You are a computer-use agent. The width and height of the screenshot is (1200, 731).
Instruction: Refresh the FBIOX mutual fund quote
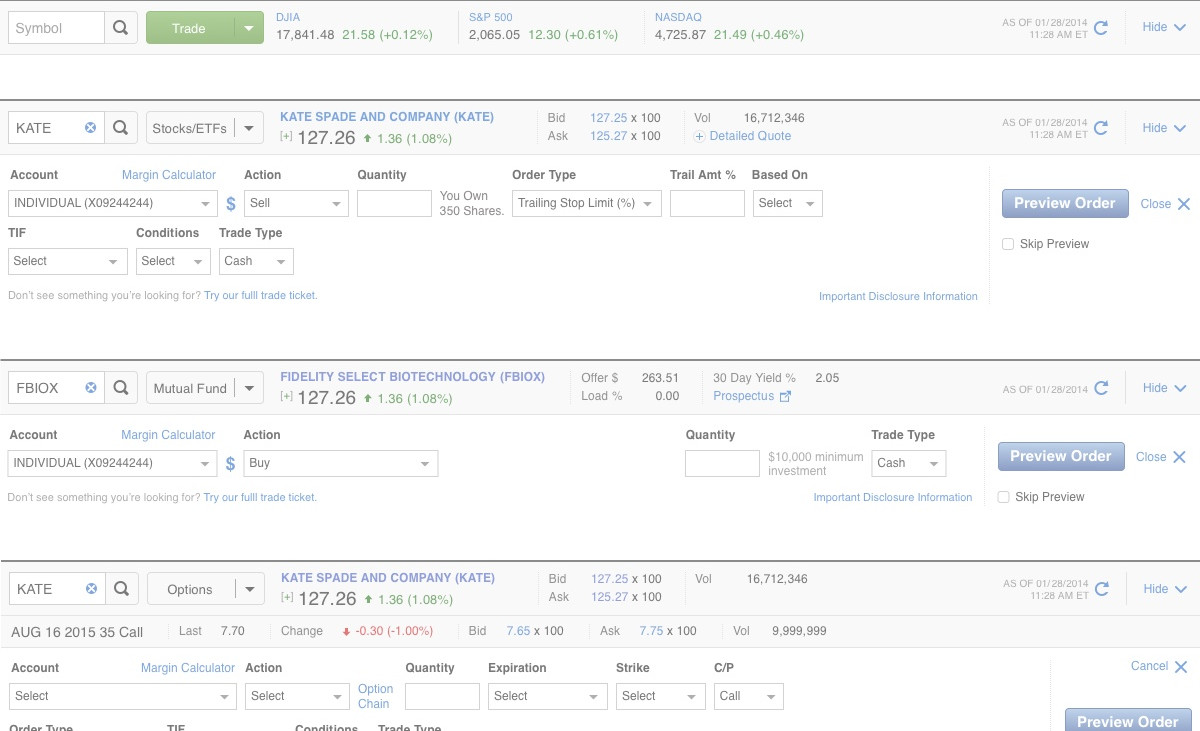[x=1101, y=388]
